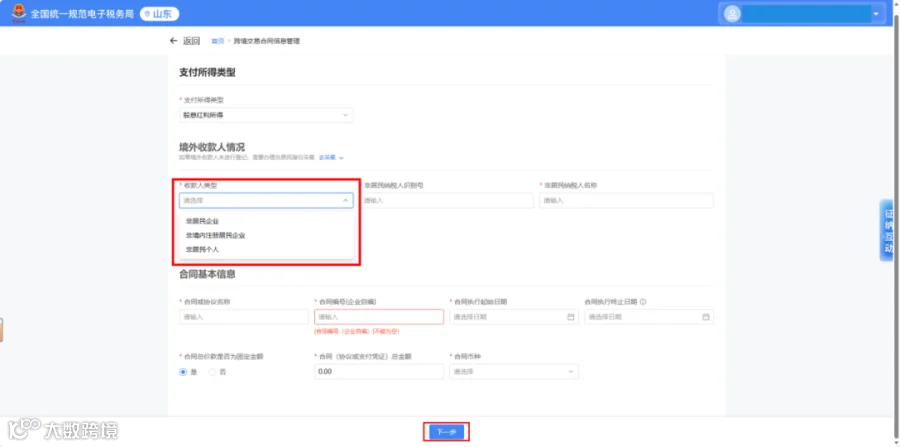Click the tax bureau emblem logo

coord(19,13)
